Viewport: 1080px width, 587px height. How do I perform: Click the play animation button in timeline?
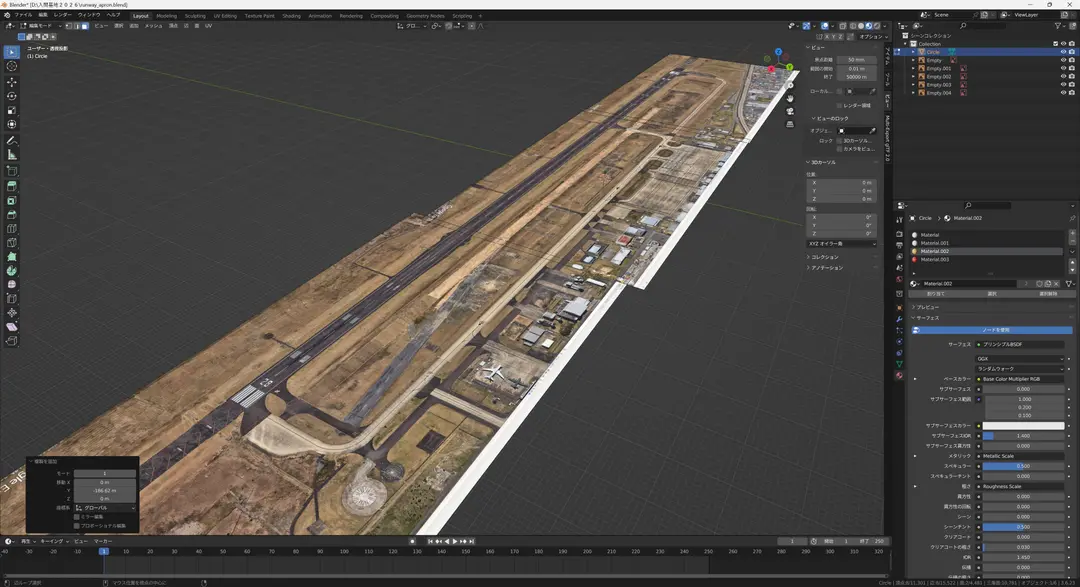click(455, 542)
